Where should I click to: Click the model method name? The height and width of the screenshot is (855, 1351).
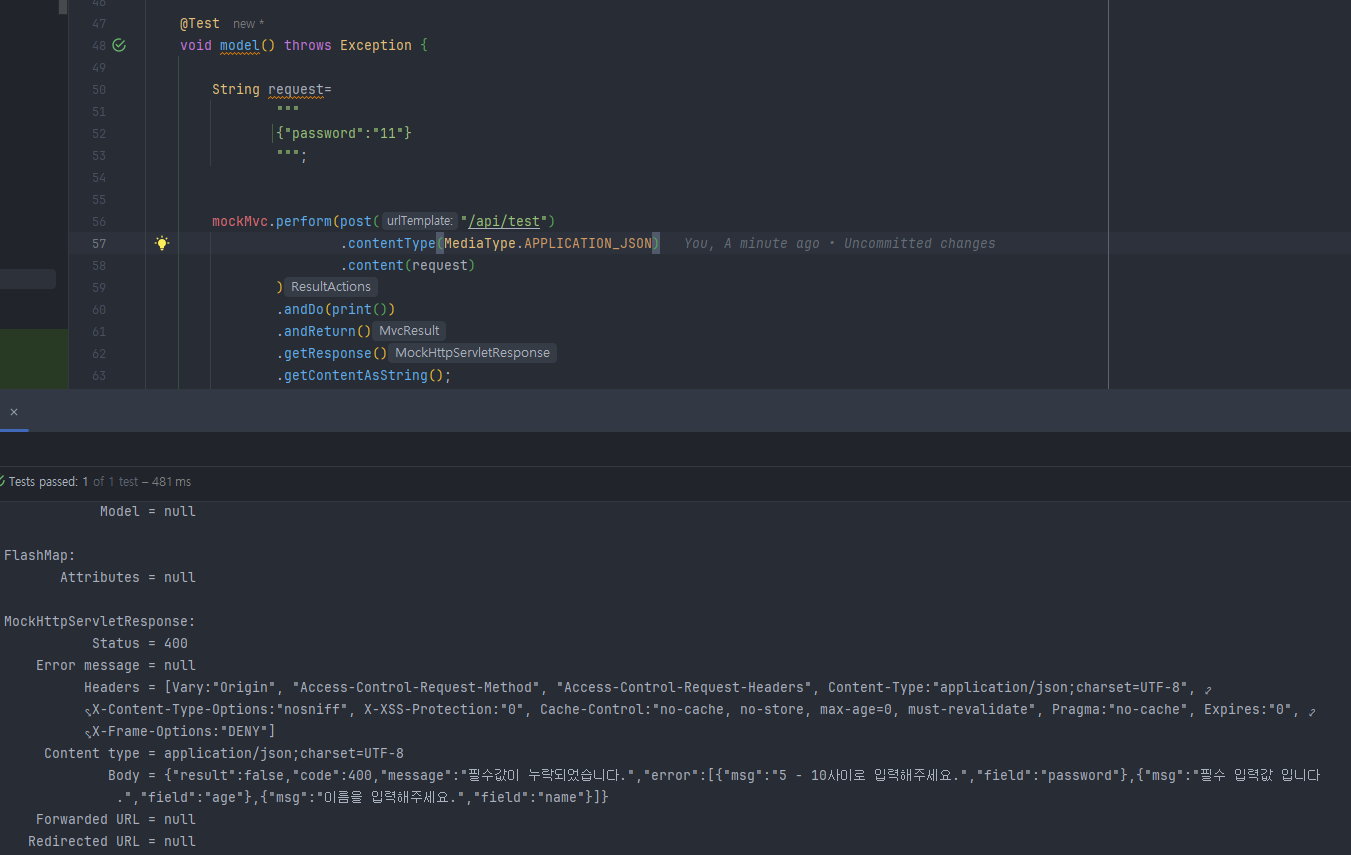coord(240,45)
